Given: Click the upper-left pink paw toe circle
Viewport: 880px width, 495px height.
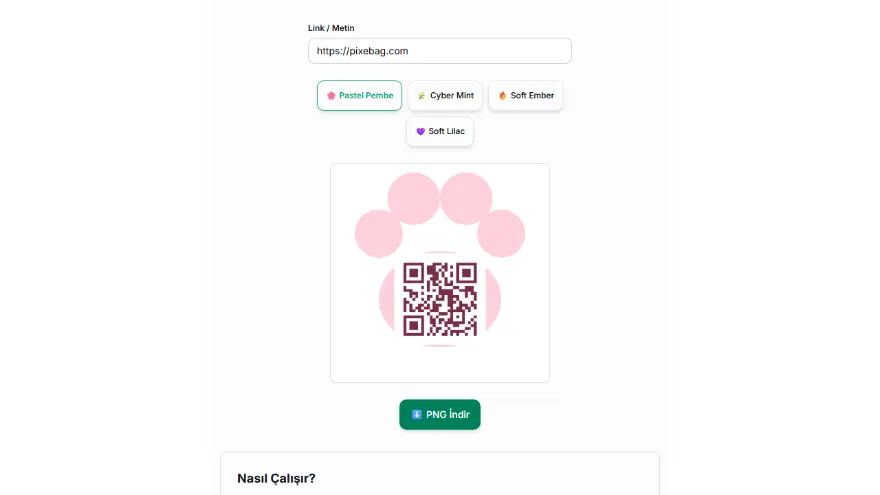Looking at the screenshot, I should pyautogui.click(x=414, y=198).
